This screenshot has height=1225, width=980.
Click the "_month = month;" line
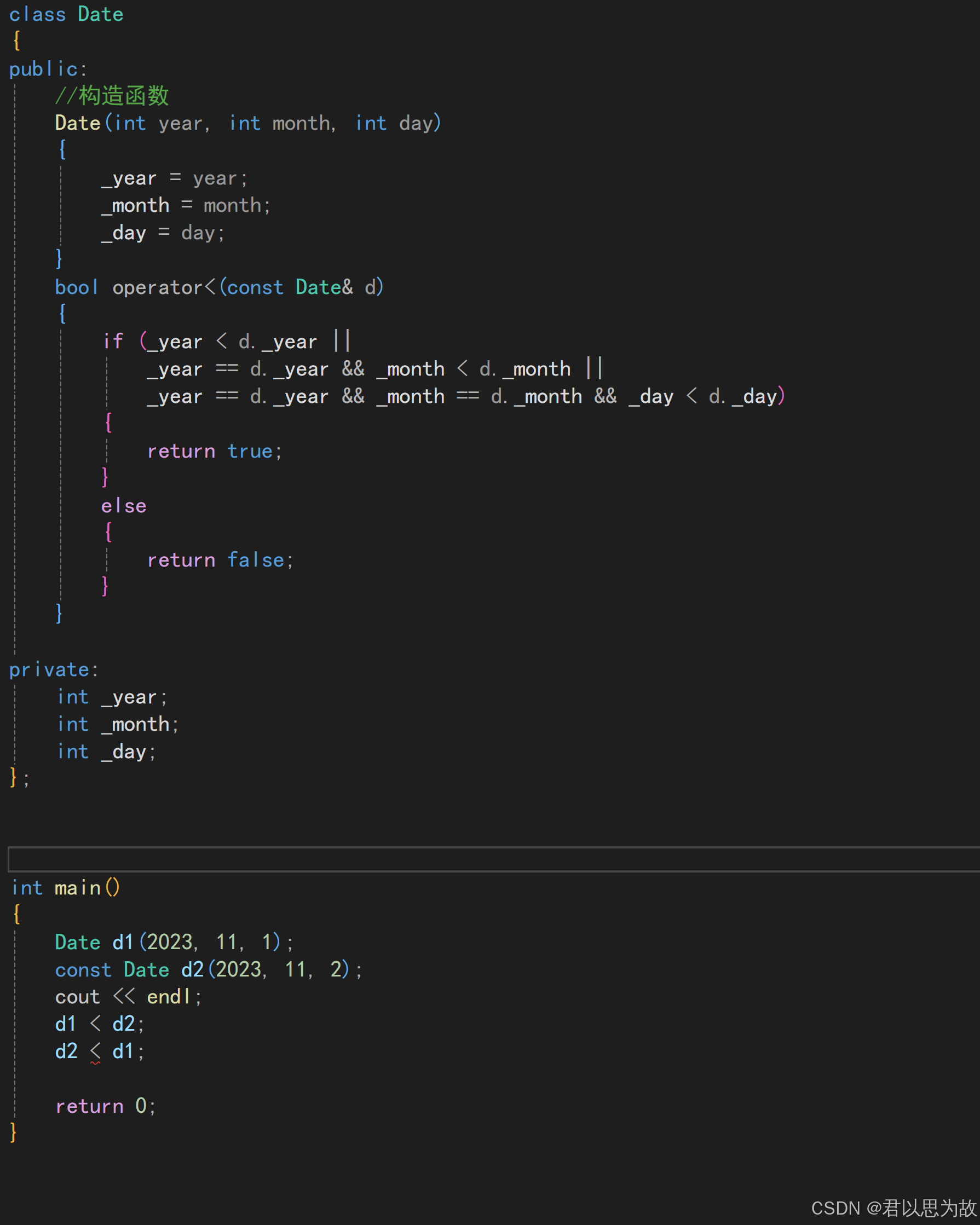185,205
